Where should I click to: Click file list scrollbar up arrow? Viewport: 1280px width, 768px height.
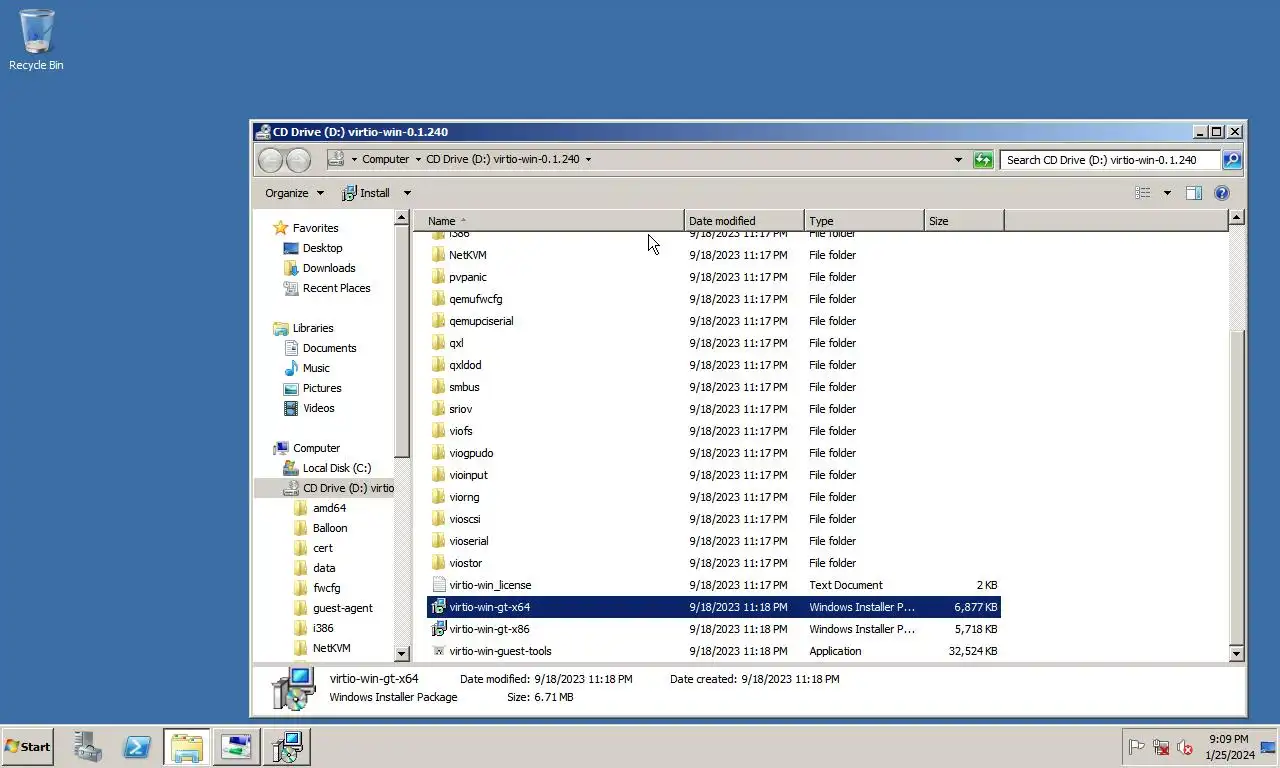click(1236, 217)
